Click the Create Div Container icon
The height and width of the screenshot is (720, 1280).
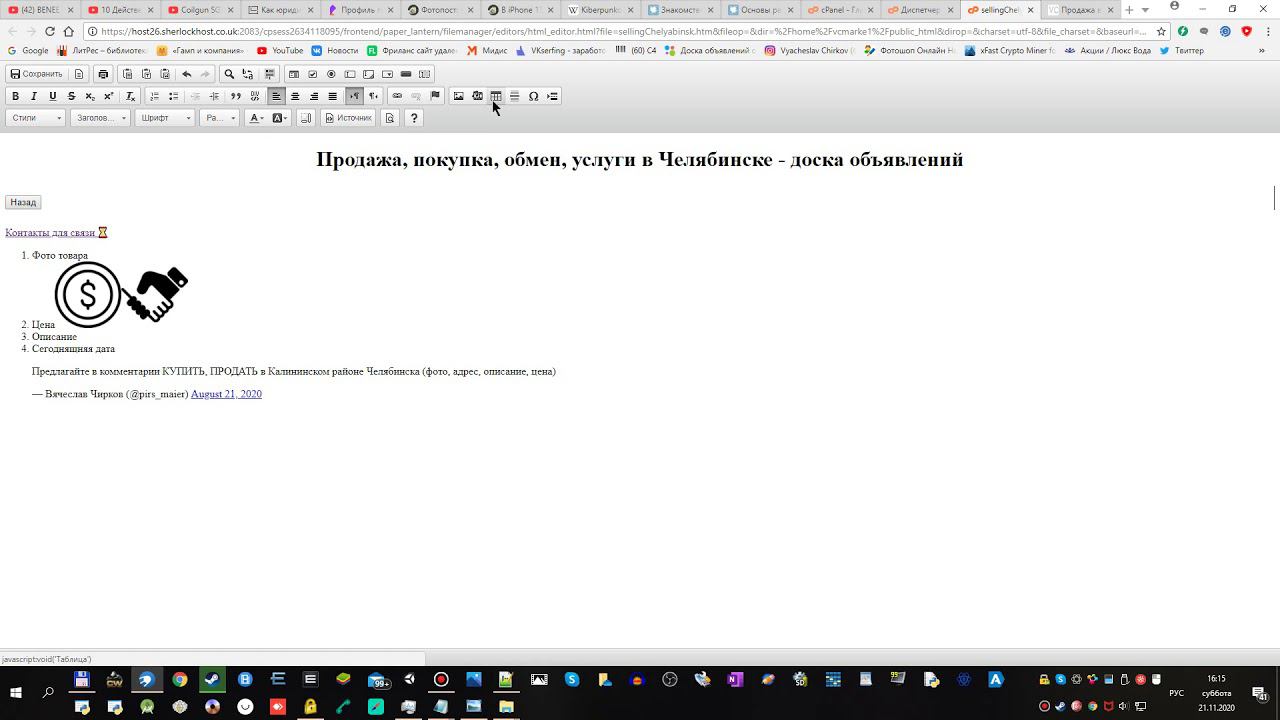coord(255,96)
